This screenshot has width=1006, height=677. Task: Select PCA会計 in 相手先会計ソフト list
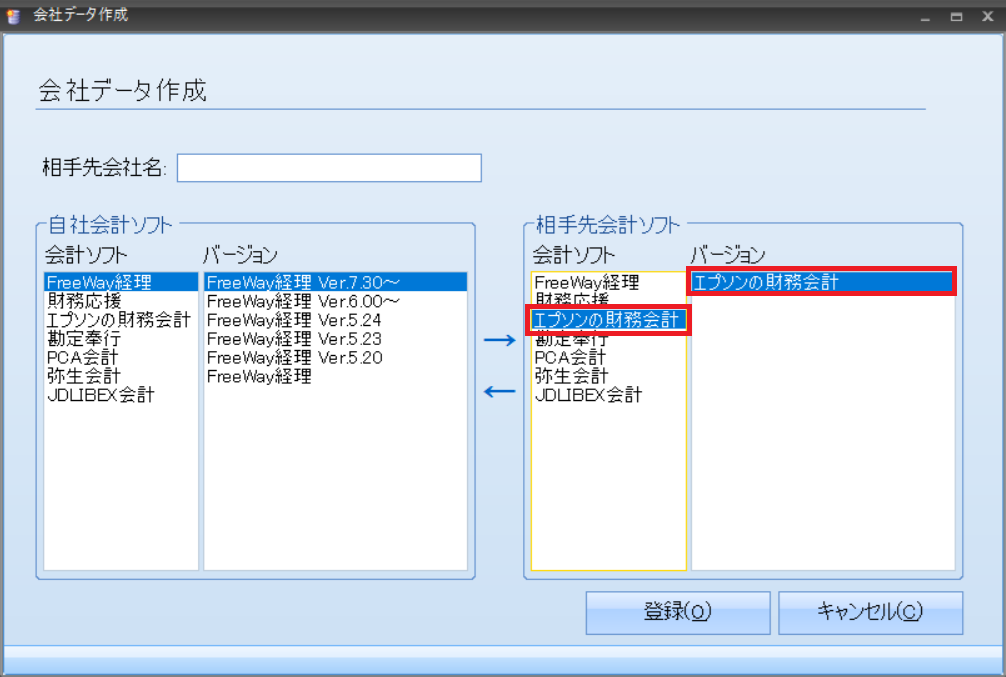click(570, 358)
